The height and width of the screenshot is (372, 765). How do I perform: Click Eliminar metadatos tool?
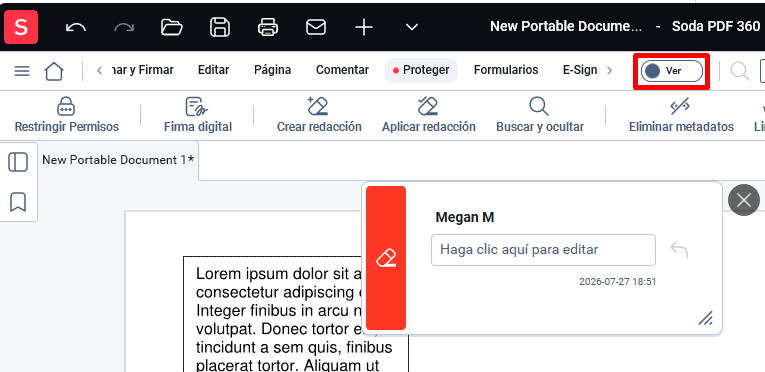681,115
